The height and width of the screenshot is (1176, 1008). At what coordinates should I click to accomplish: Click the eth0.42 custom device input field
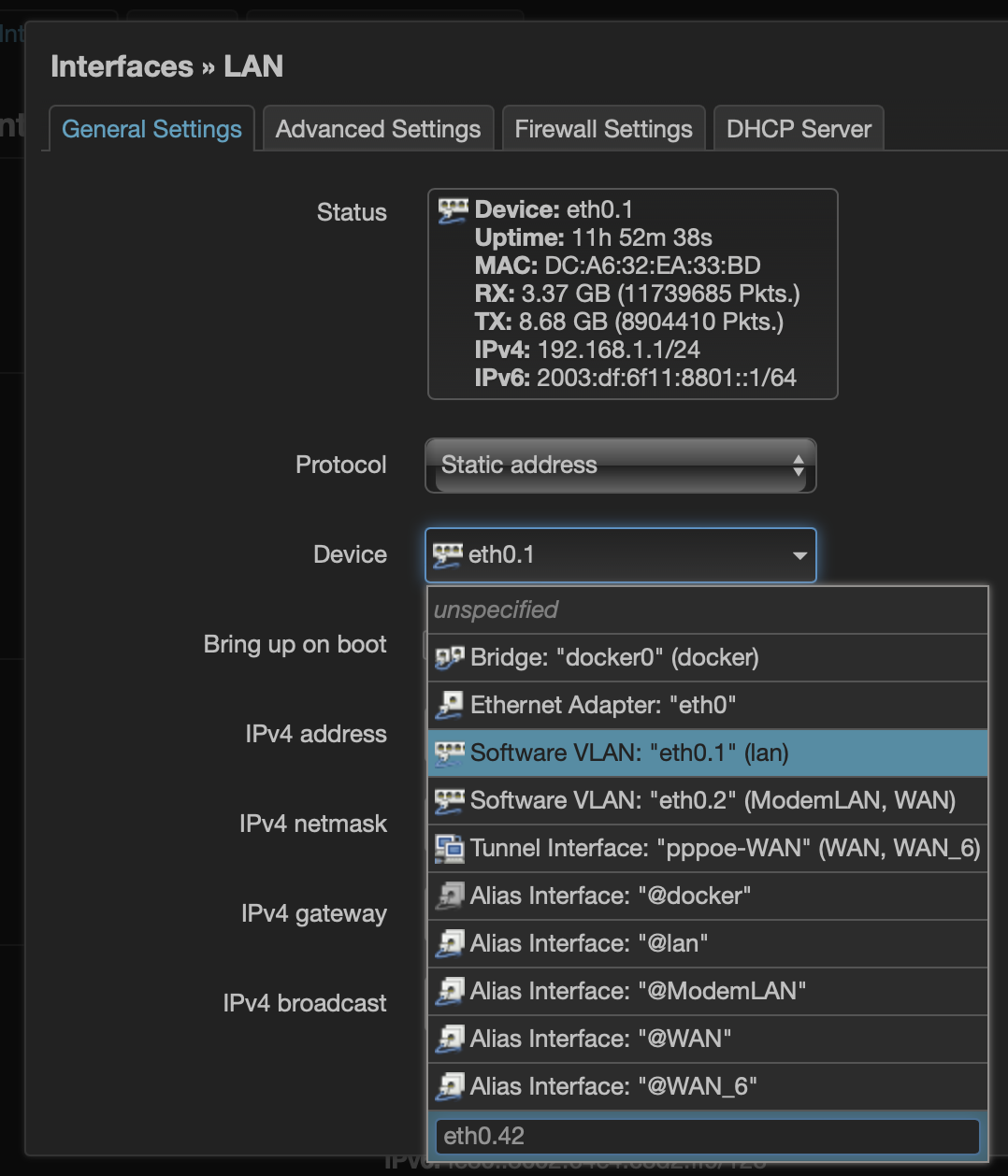tap(708, 1137)
